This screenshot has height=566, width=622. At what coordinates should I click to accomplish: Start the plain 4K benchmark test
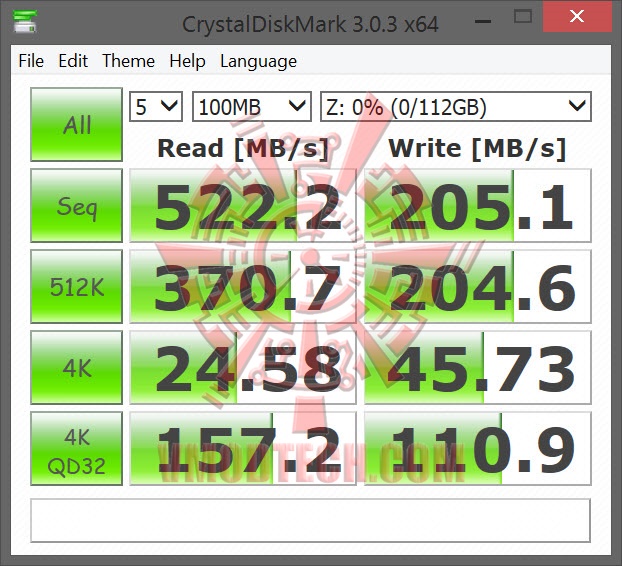77,368
